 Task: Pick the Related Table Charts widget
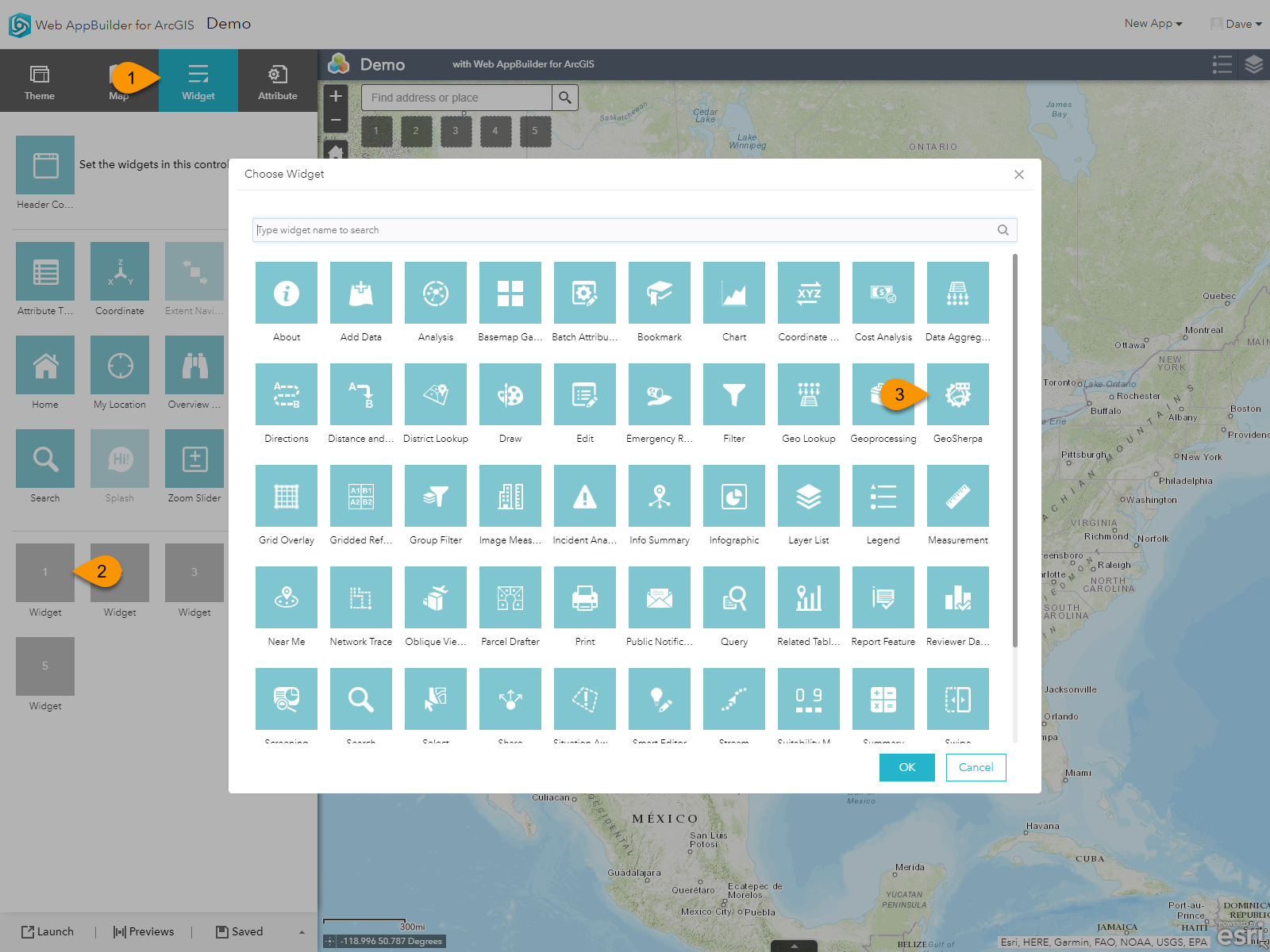[x=809, y=597]
